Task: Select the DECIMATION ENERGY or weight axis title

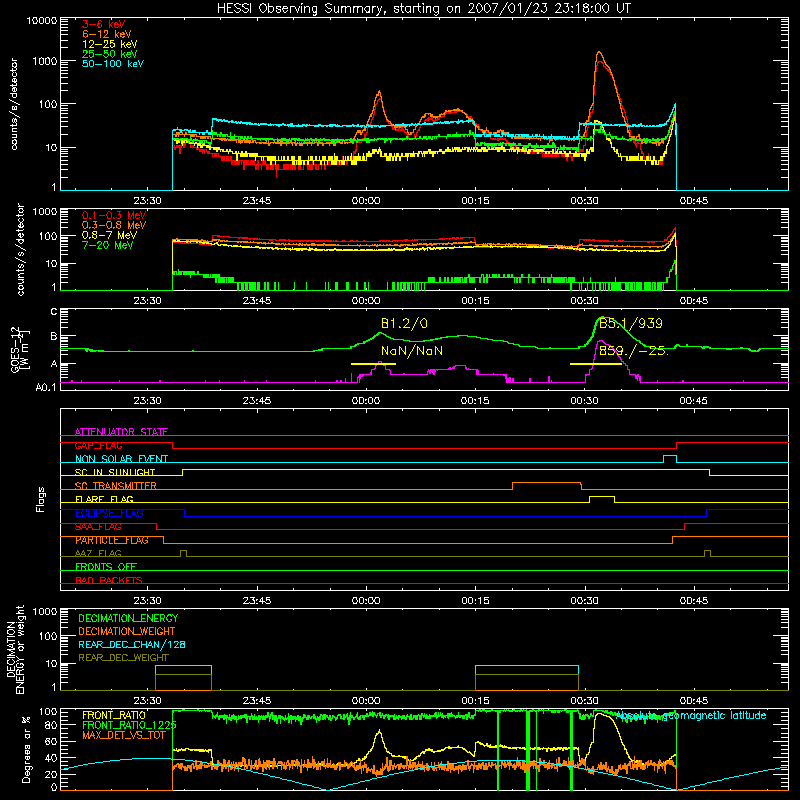Action: coord(15,649)
